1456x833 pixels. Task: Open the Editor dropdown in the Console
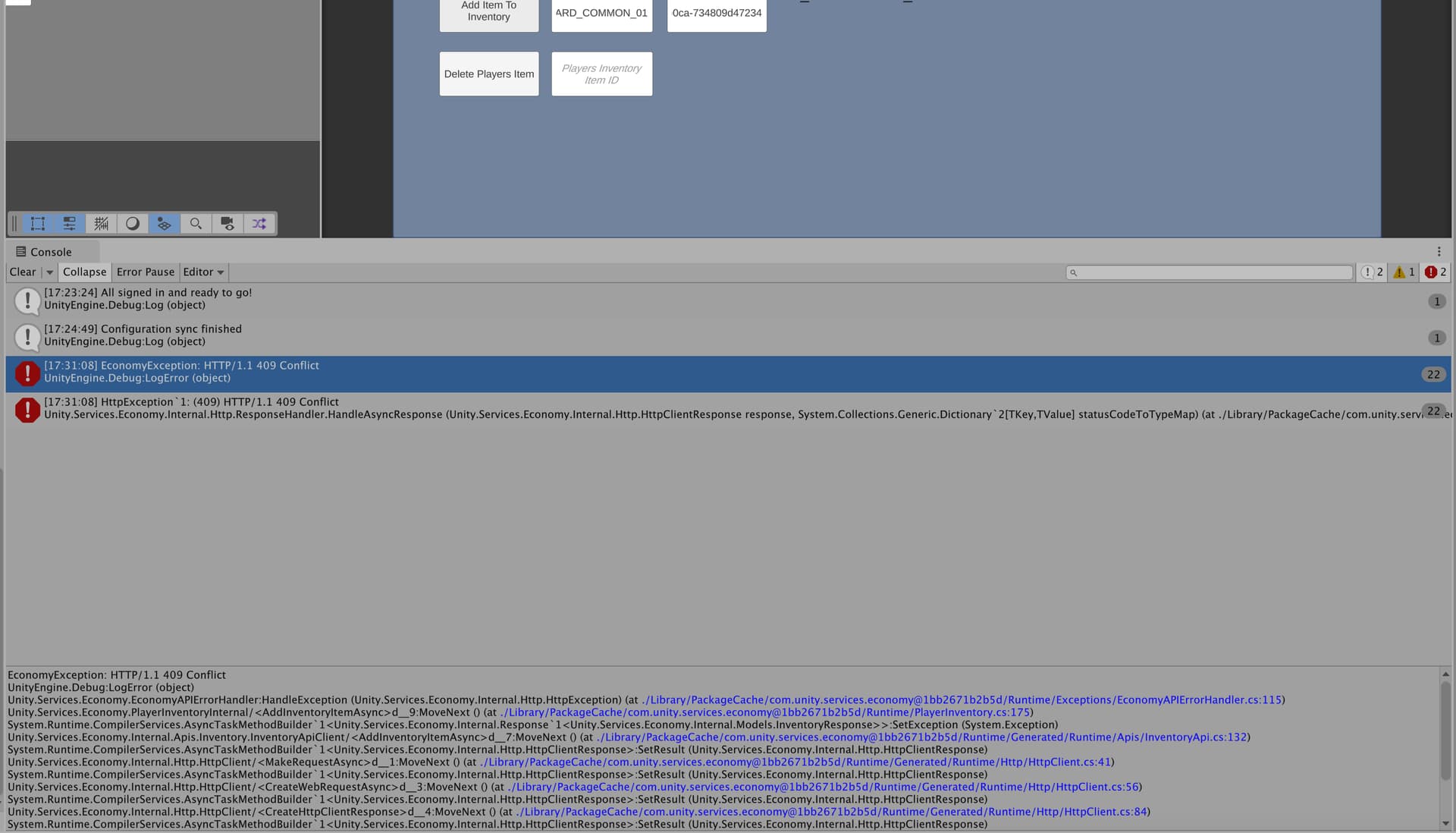click(203, 272)
